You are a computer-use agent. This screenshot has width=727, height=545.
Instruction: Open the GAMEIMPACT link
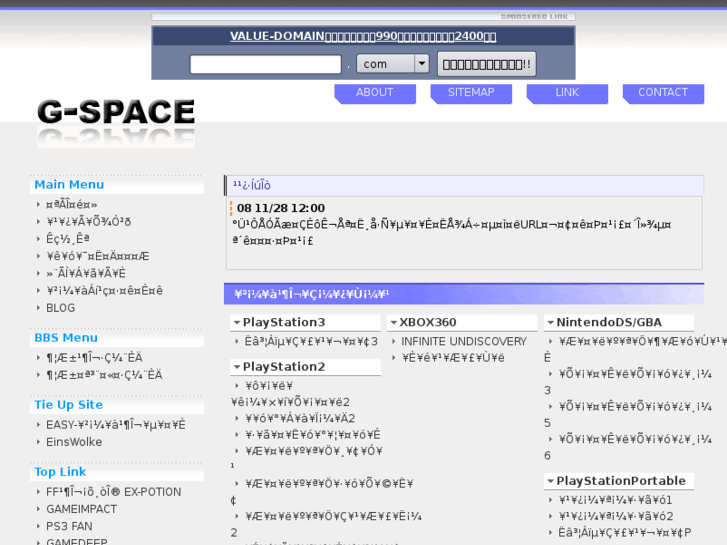tap(82, 509)
